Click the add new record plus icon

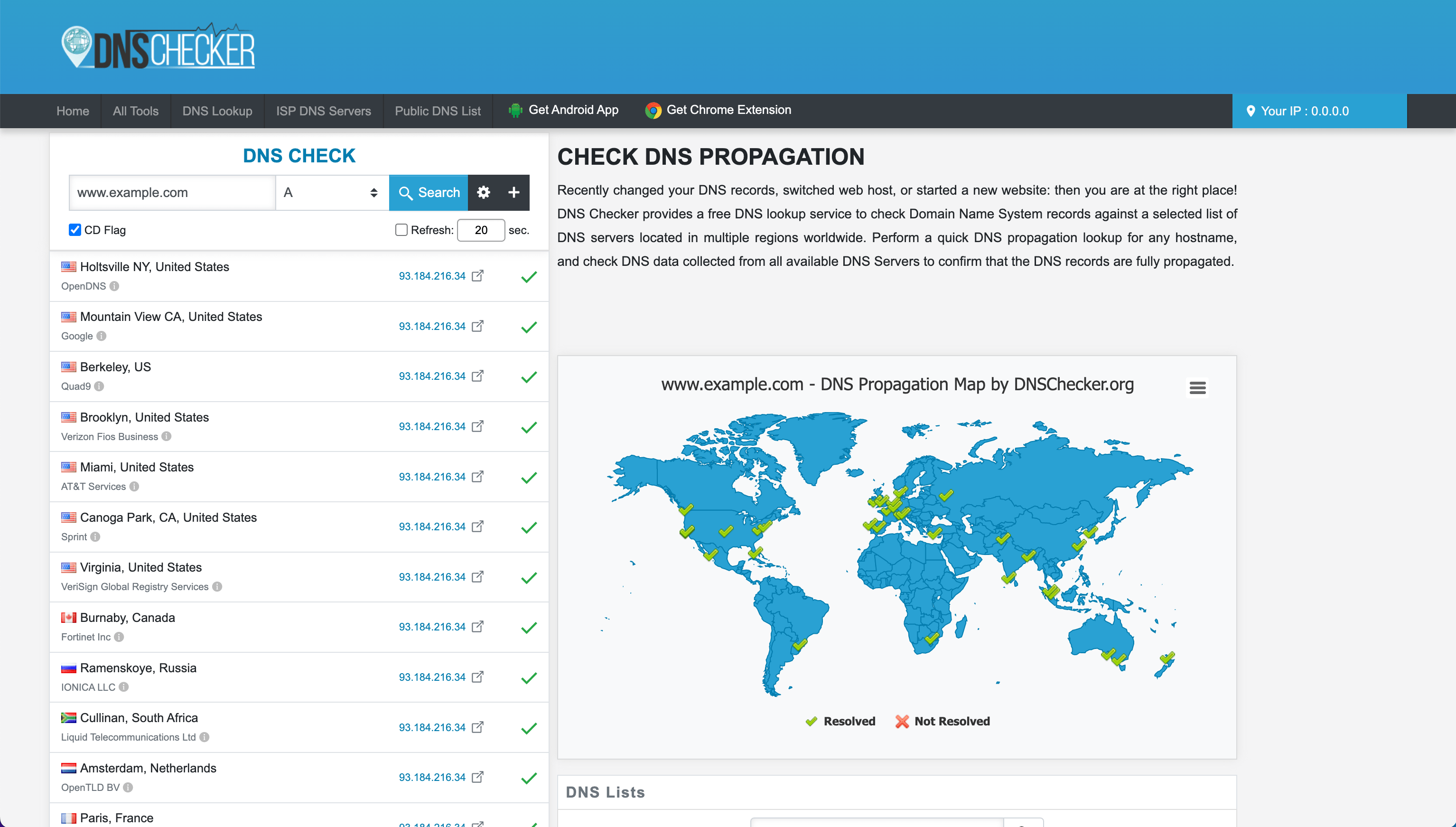point(513,192)
